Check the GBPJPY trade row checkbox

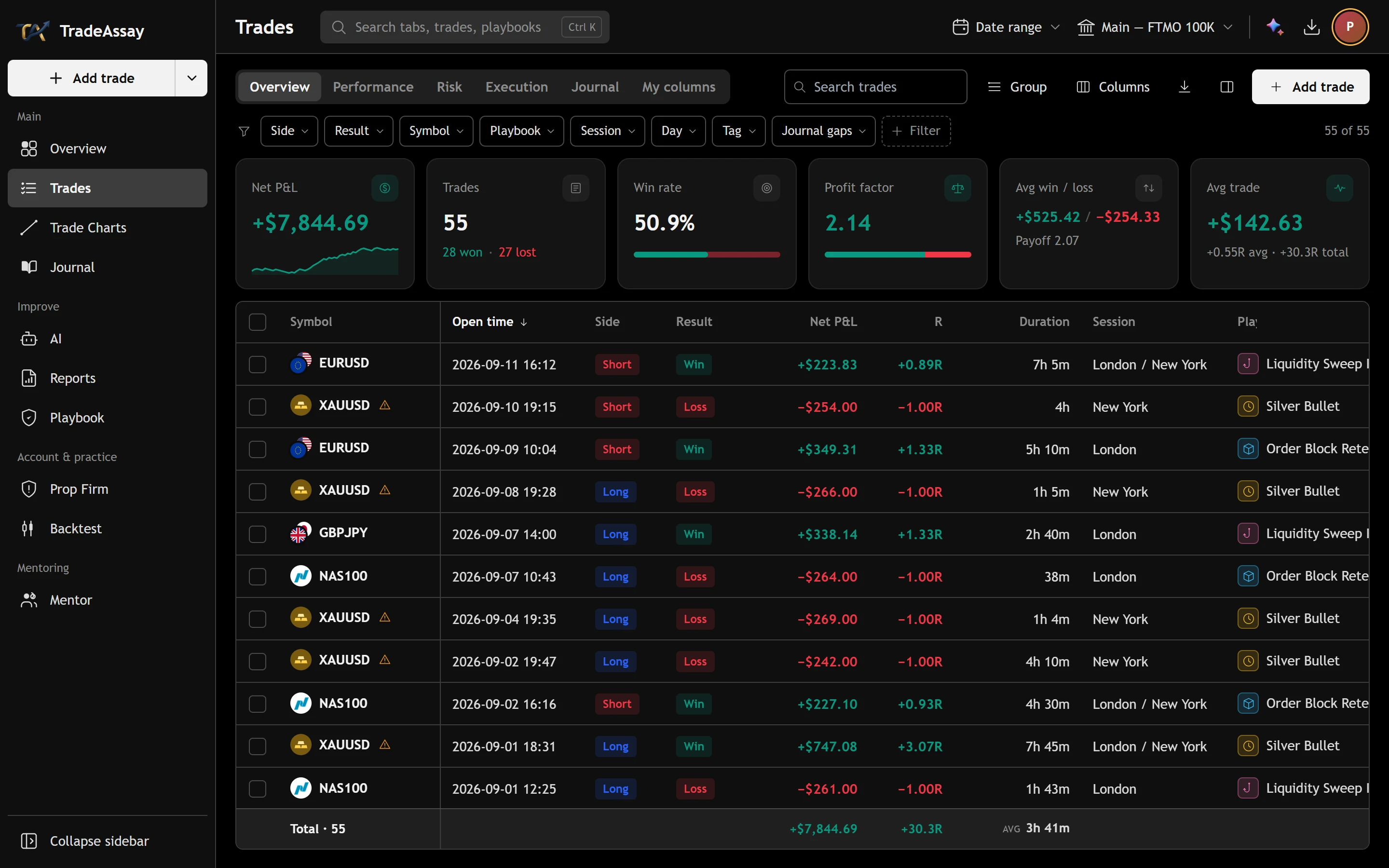point(258,534)
